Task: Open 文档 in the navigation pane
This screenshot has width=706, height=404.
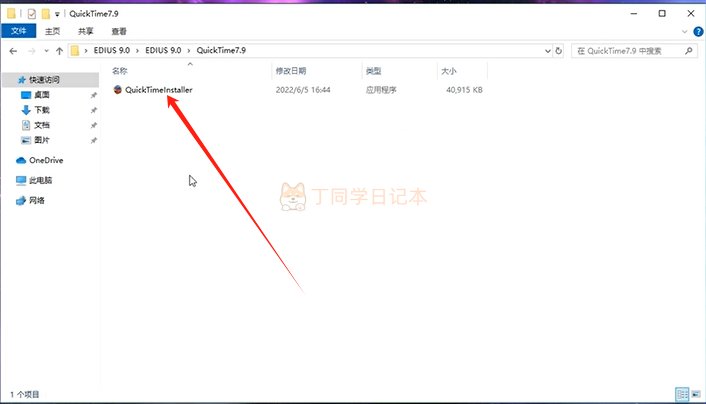Action: 42,125
